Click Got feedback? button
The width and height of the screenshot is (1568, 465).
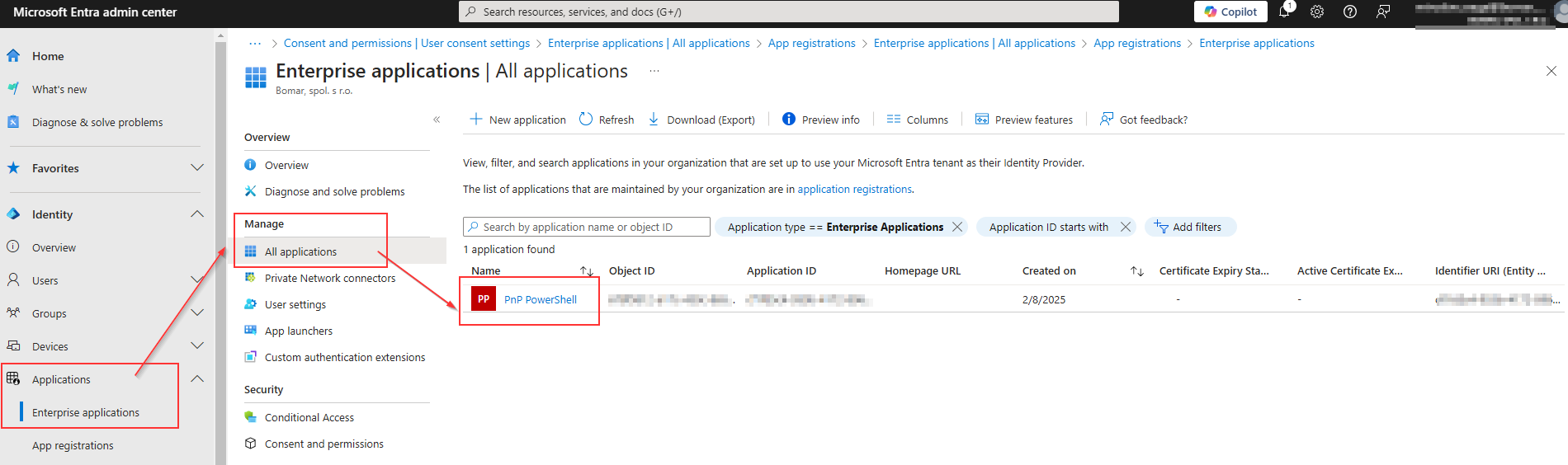[1144, 120]
